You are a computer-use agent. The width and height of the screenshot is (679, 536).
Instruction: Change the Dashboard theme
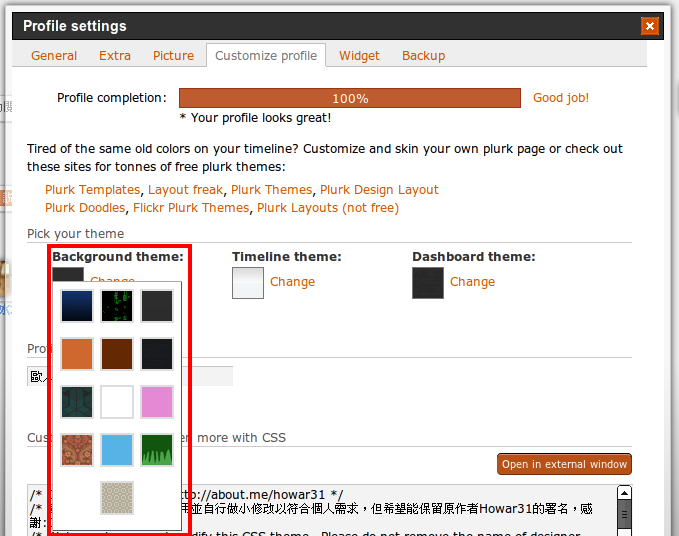pyautogui.click(x=472, y=282)
